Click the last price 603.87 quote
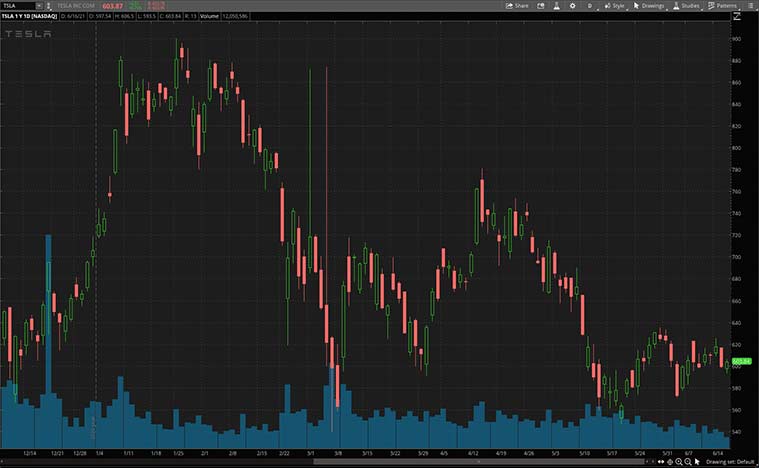The width and height of the screenshot is (759, 468). 112,6
